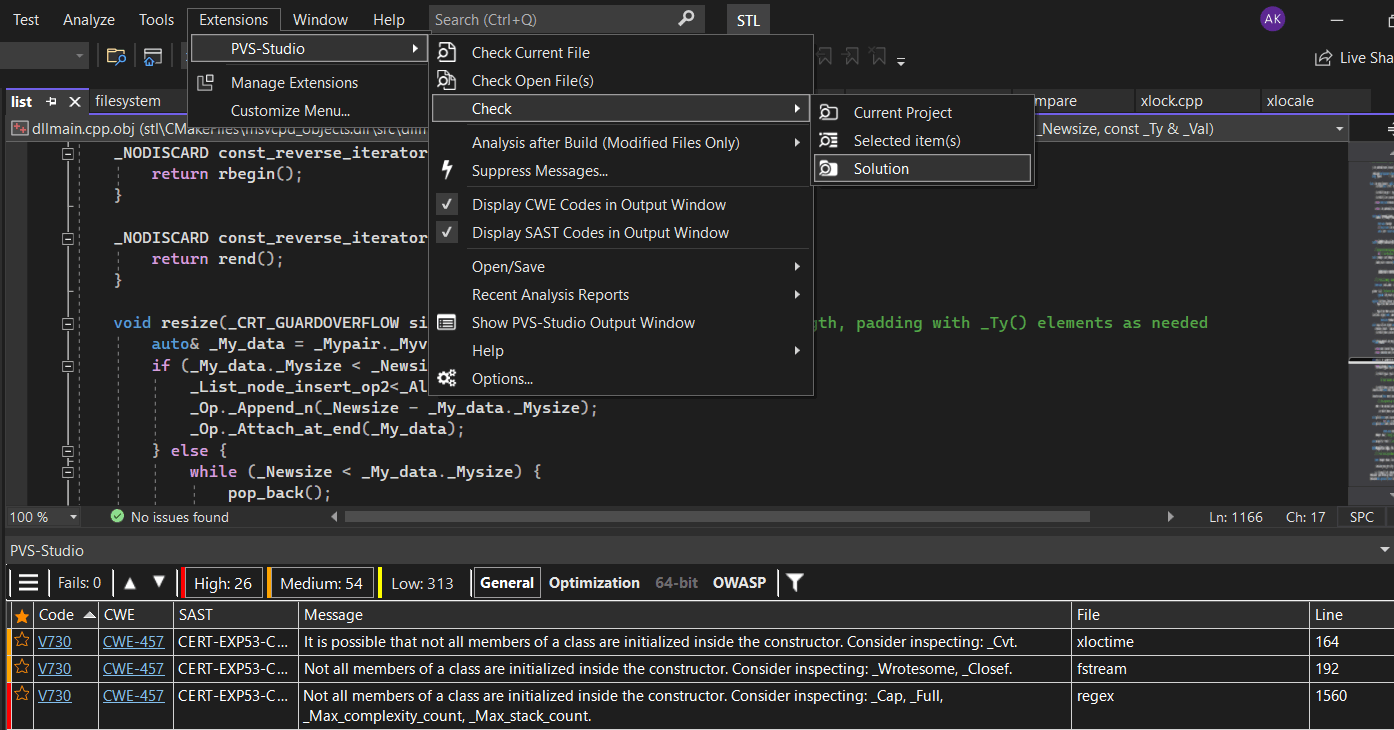Open the member function dropdown arrow
The height and width of the screenshot is (730, 1394).
click(x=1339, y=129)
